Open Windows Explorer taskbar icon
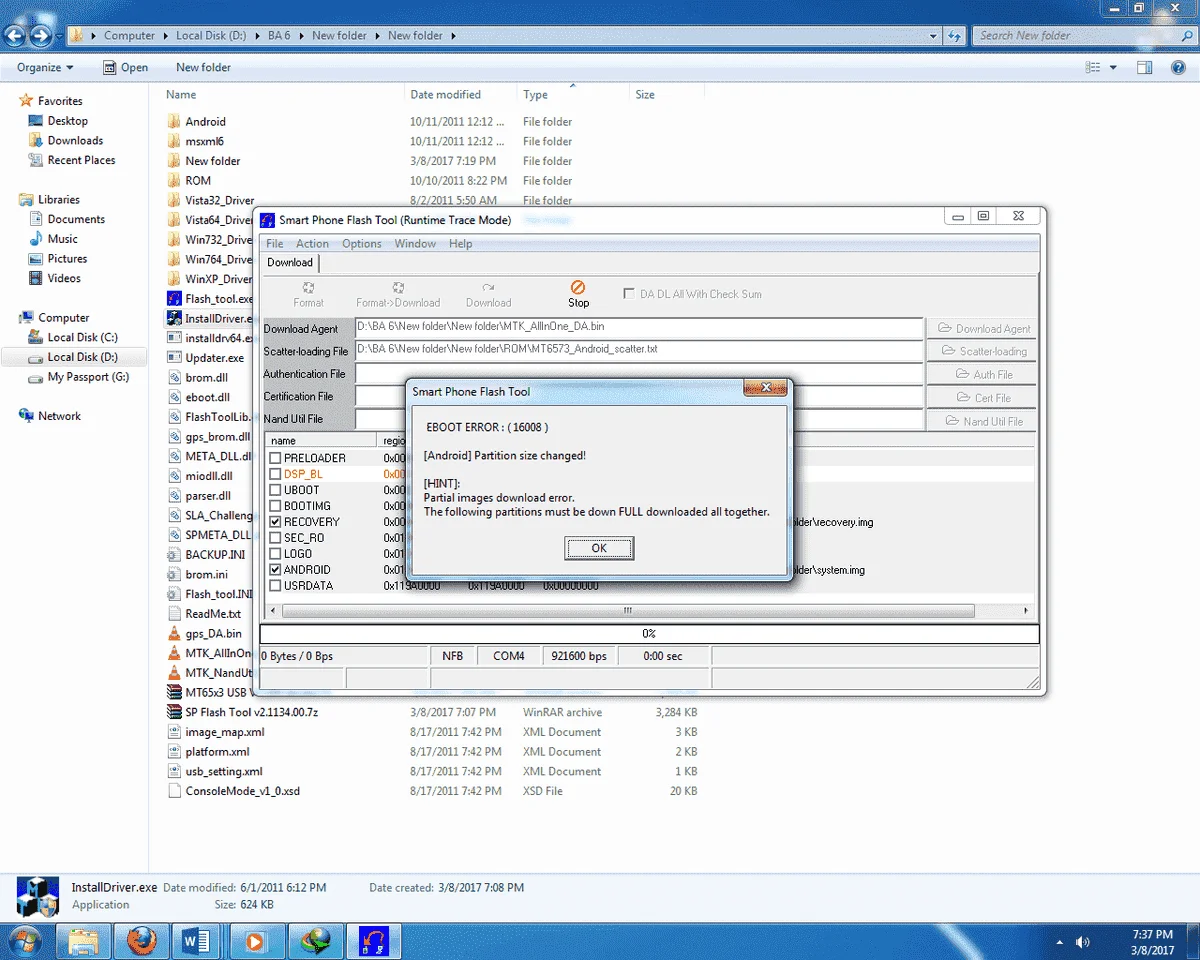 point(84,941)
